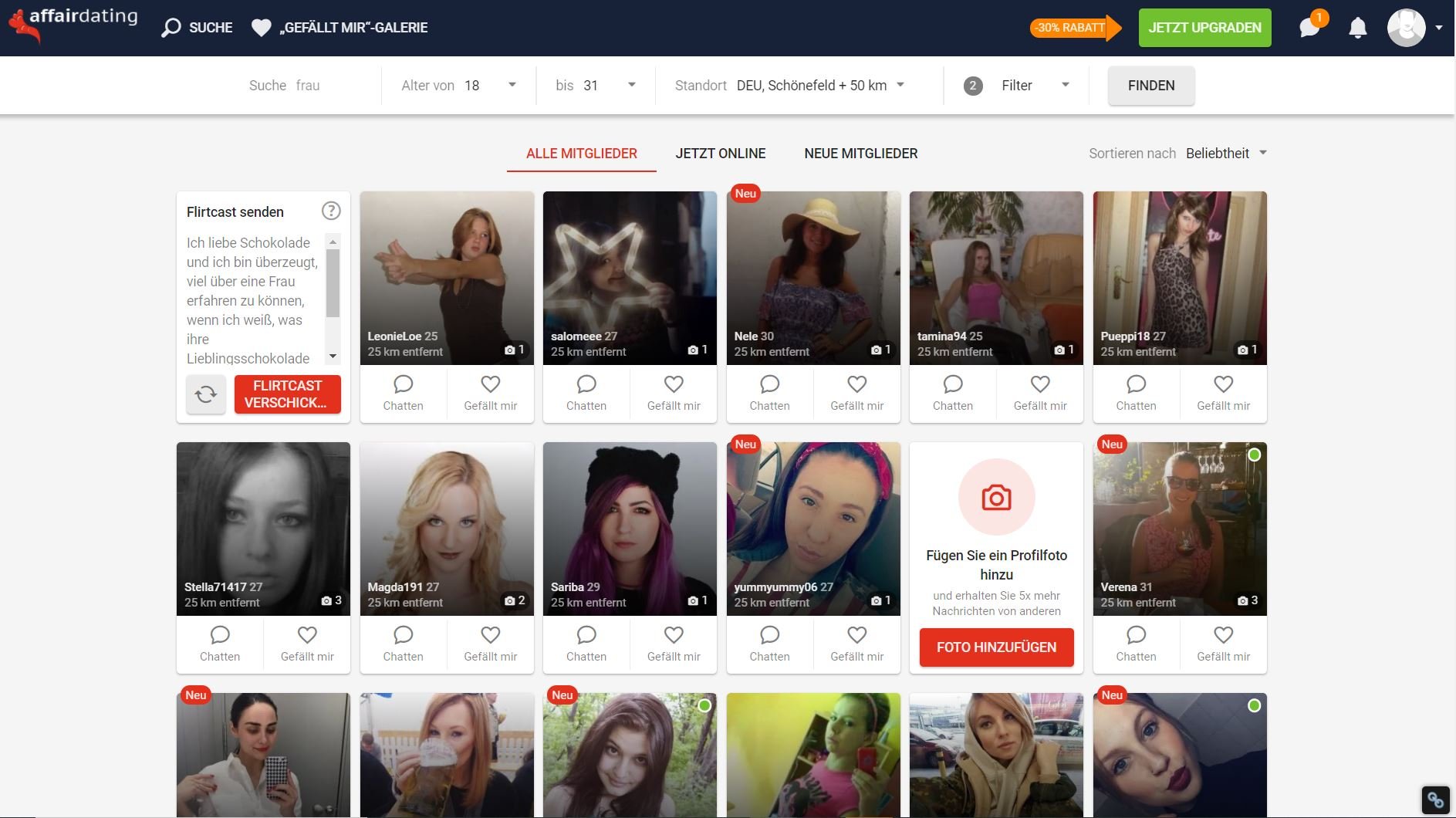Image resolution: width=1456 pixels, height=818 pixels.
Task: Like yummyummy06's profile
Action: pyautogui.click(x=857, y=644)
